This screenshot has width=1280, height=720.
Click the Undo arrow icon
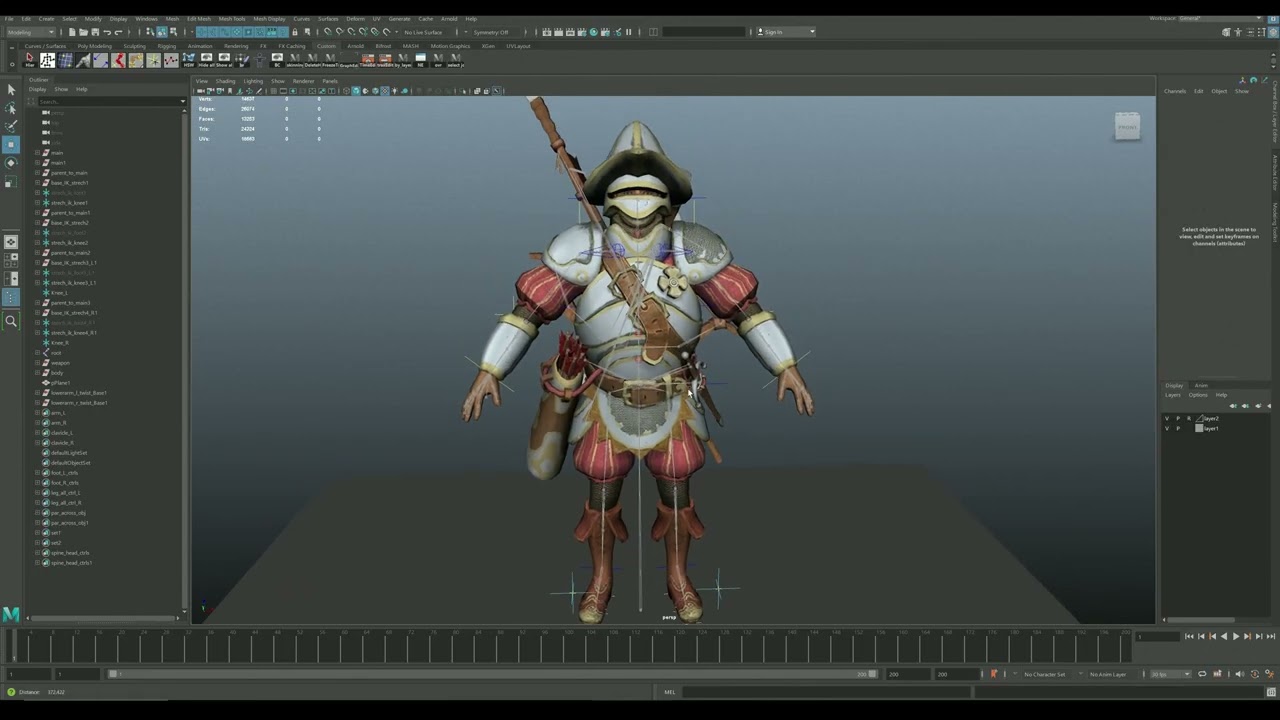tap(107, 32)
